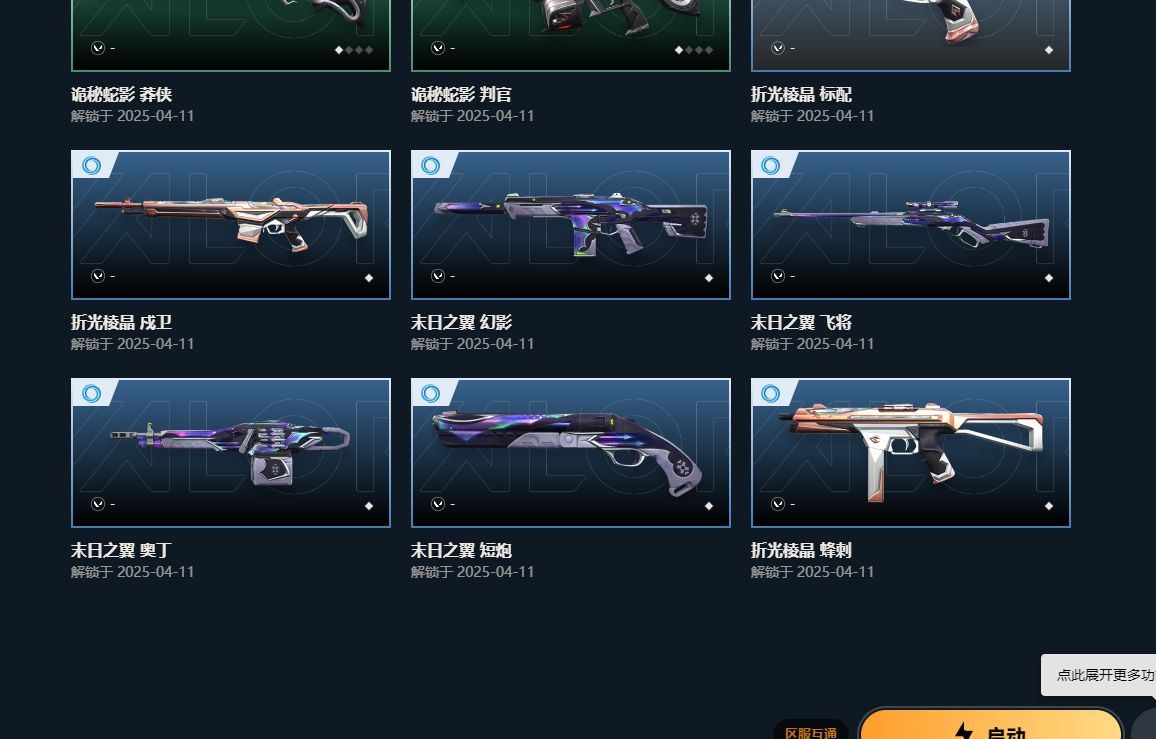
Task: Open the 折光棱晶 蜂刺 skin thumbnail
Action: [910, 453]
